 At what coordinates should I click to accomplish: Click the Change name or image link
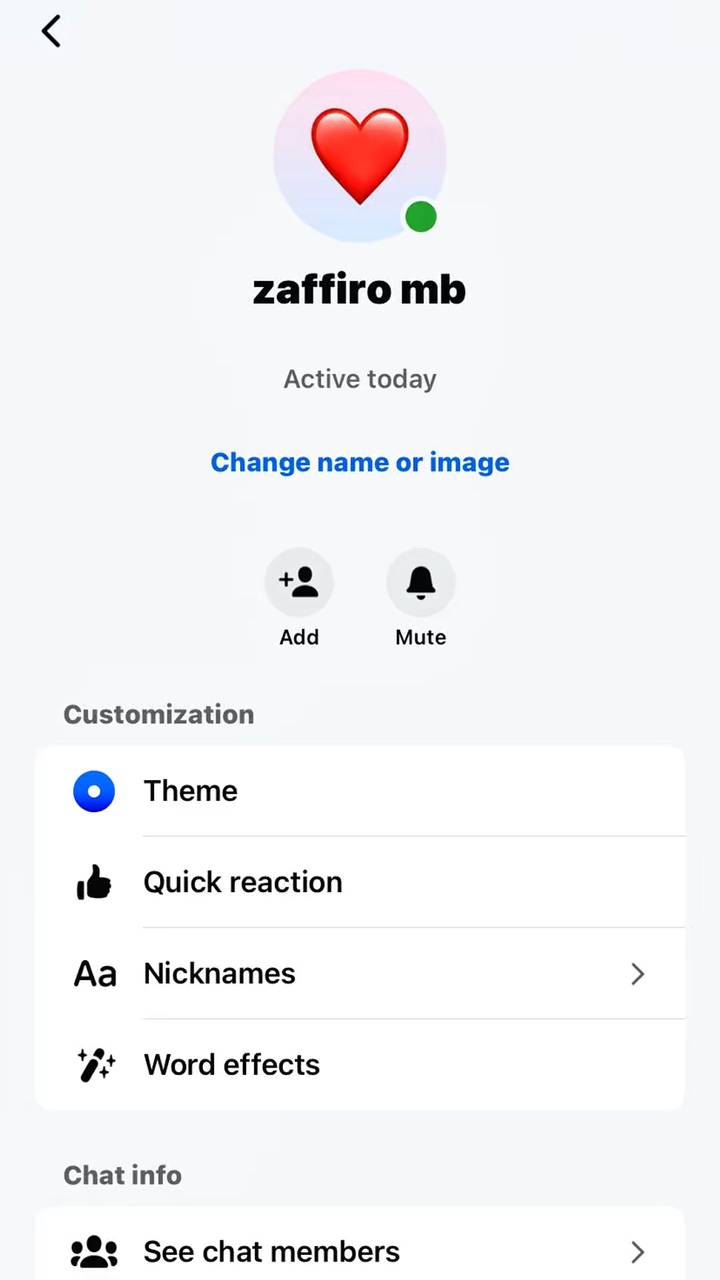tap(360, 462)
